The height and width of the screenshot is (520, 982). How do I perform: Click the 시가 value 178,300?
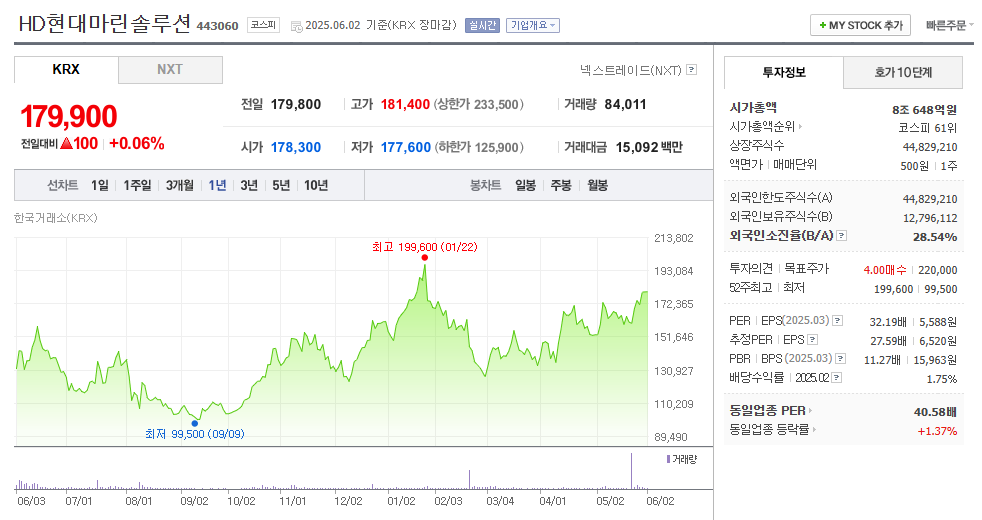point(296,147)
